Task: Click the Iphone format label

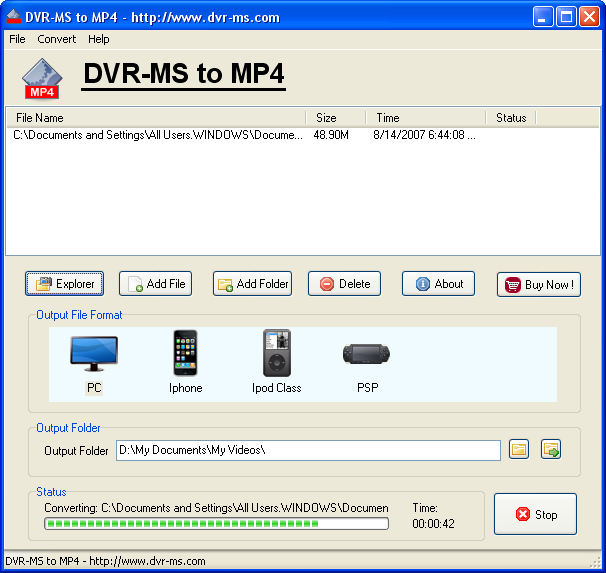Action: tap(186, 388)
